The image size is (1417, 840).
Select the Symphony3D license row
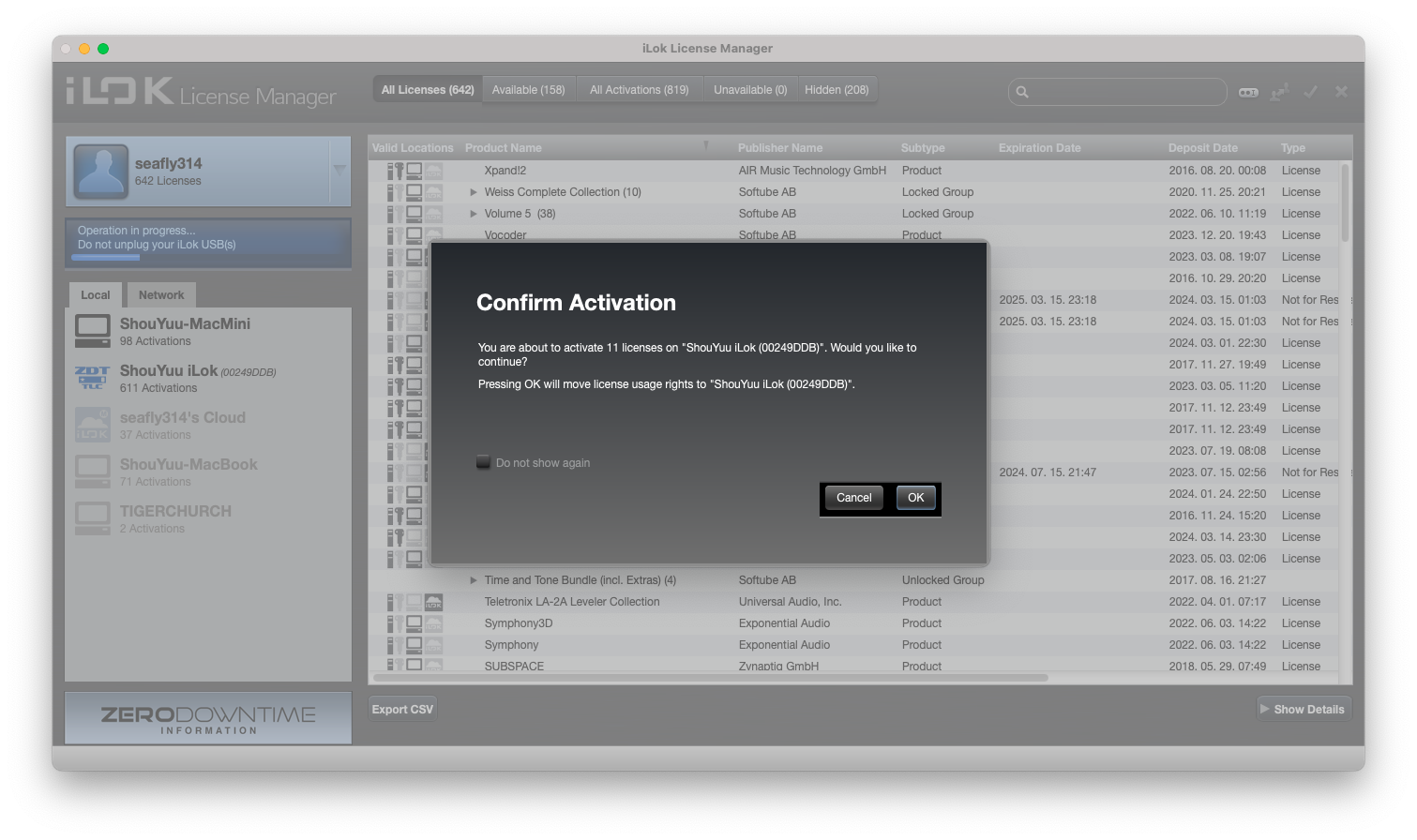pos(853,623)
